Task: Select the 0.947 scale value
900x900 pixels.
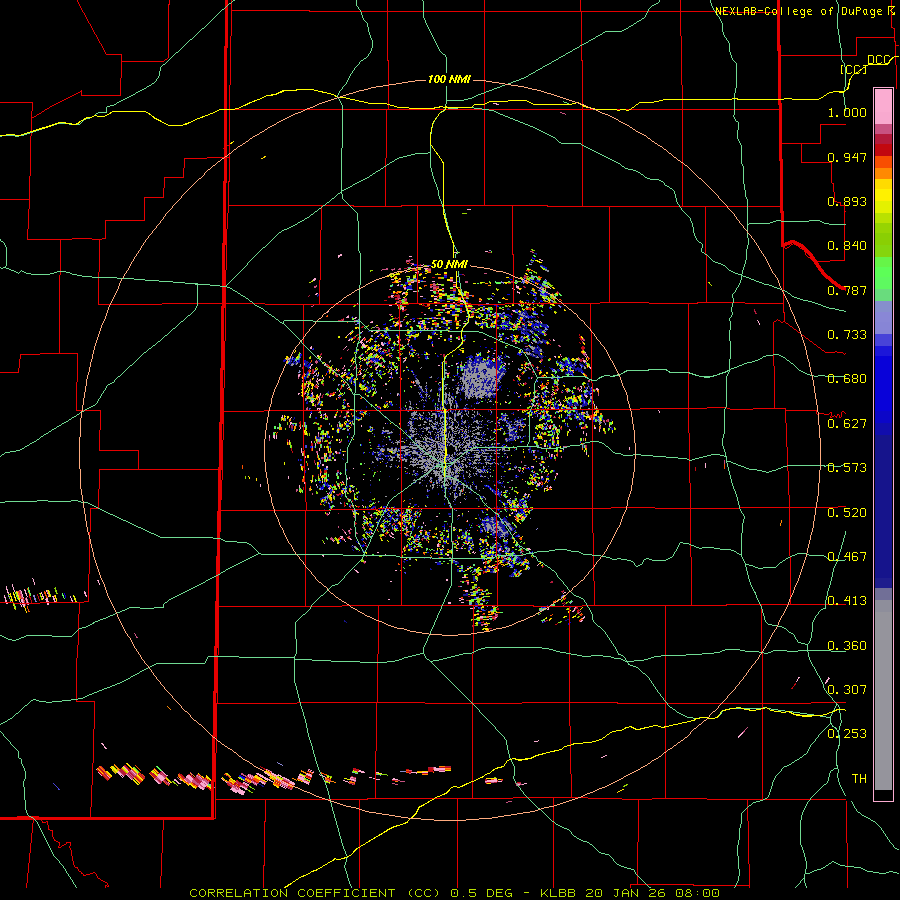Action: pos(847,157)
